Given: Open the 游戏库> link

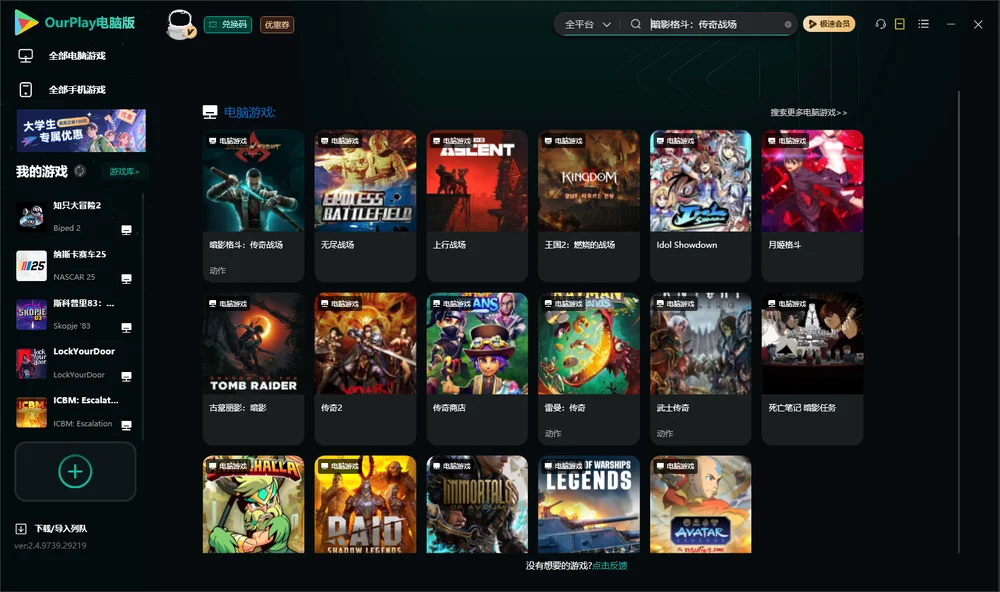Looking at the screenshot, I should point(124,172).
